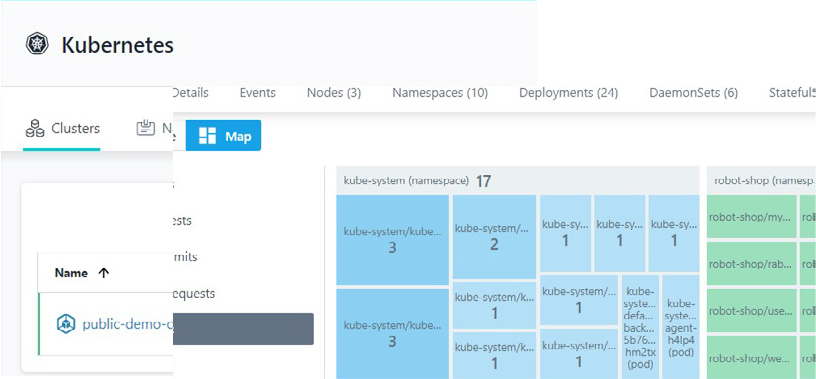The width and height of the screenshot is (816, 379).
Task: Select the robot-shop/we... treemap cell
Action: pyautogui.click(x=751, y=358)
